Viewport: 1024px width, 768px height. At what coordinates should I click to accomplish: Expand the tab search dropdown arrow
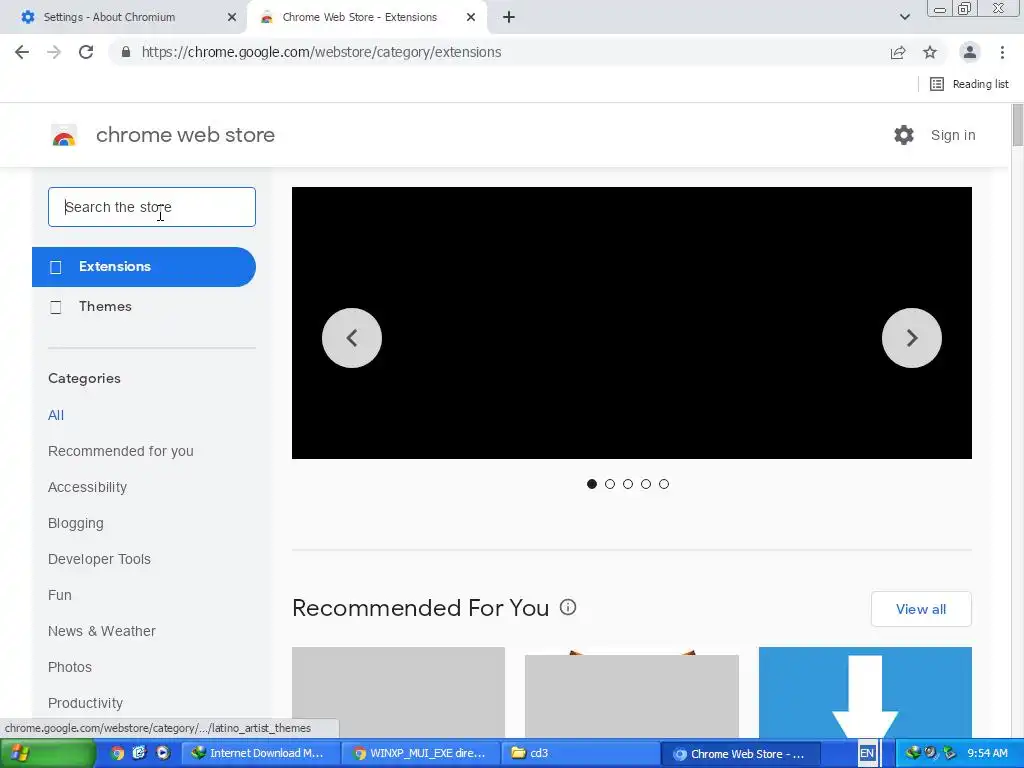904,17
